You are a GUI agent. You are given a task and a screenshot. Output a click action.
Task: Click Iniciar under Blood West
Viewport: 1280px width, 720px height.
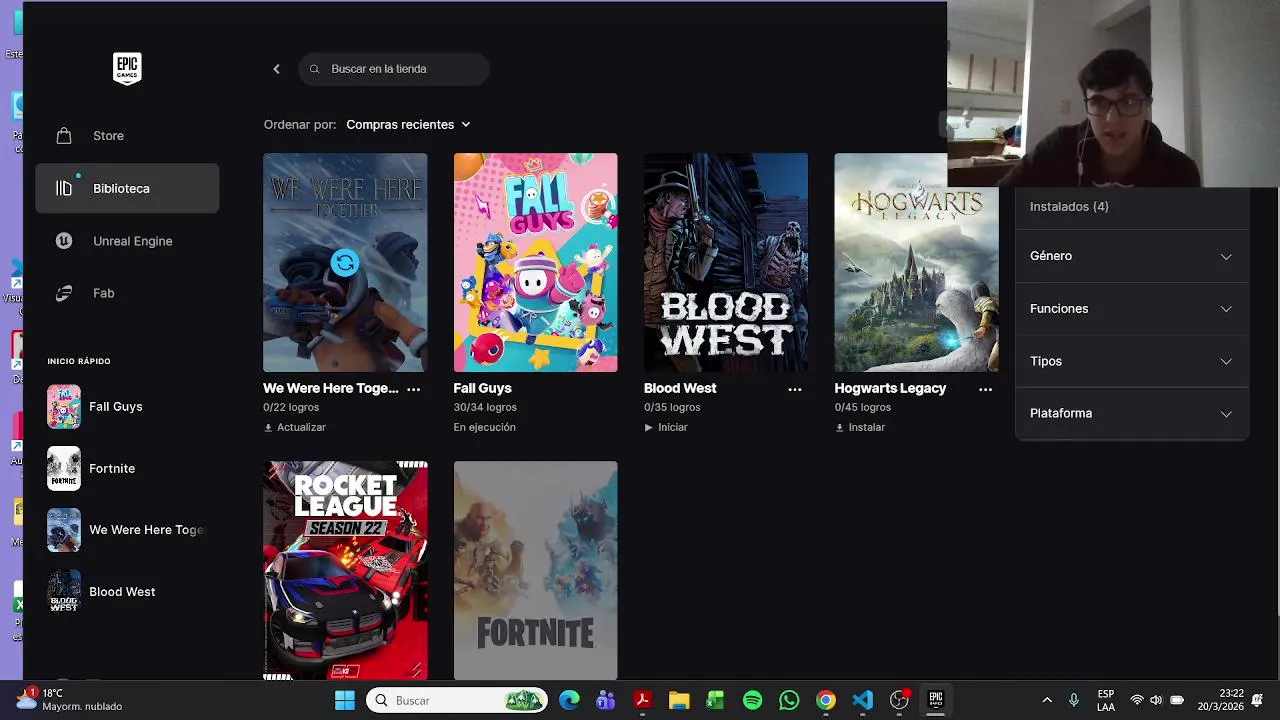pyautogui.click(x=666, y=427)
